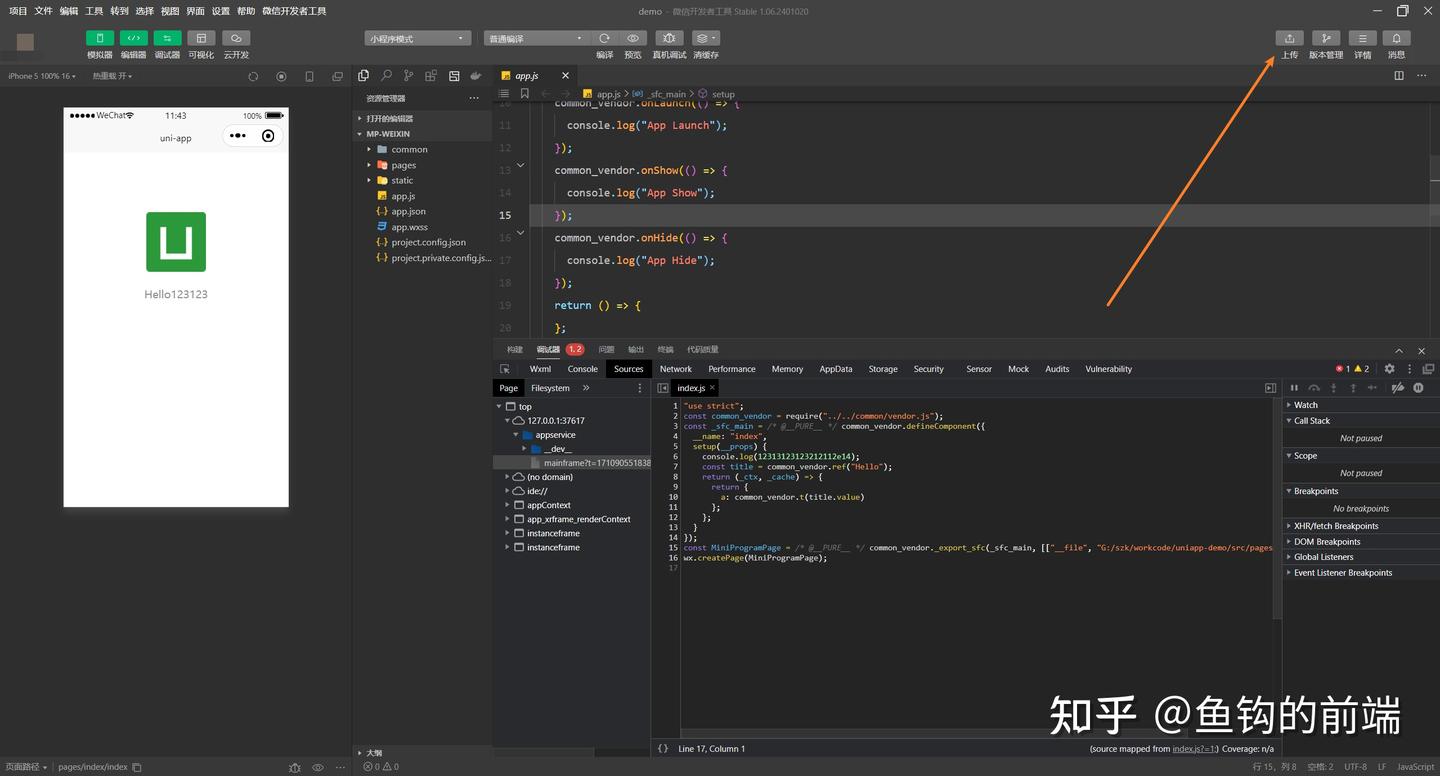Open the 普通编译 compile mode dropdown
1440x776 pixels.
pyautogui.click(x=536, y=39)
